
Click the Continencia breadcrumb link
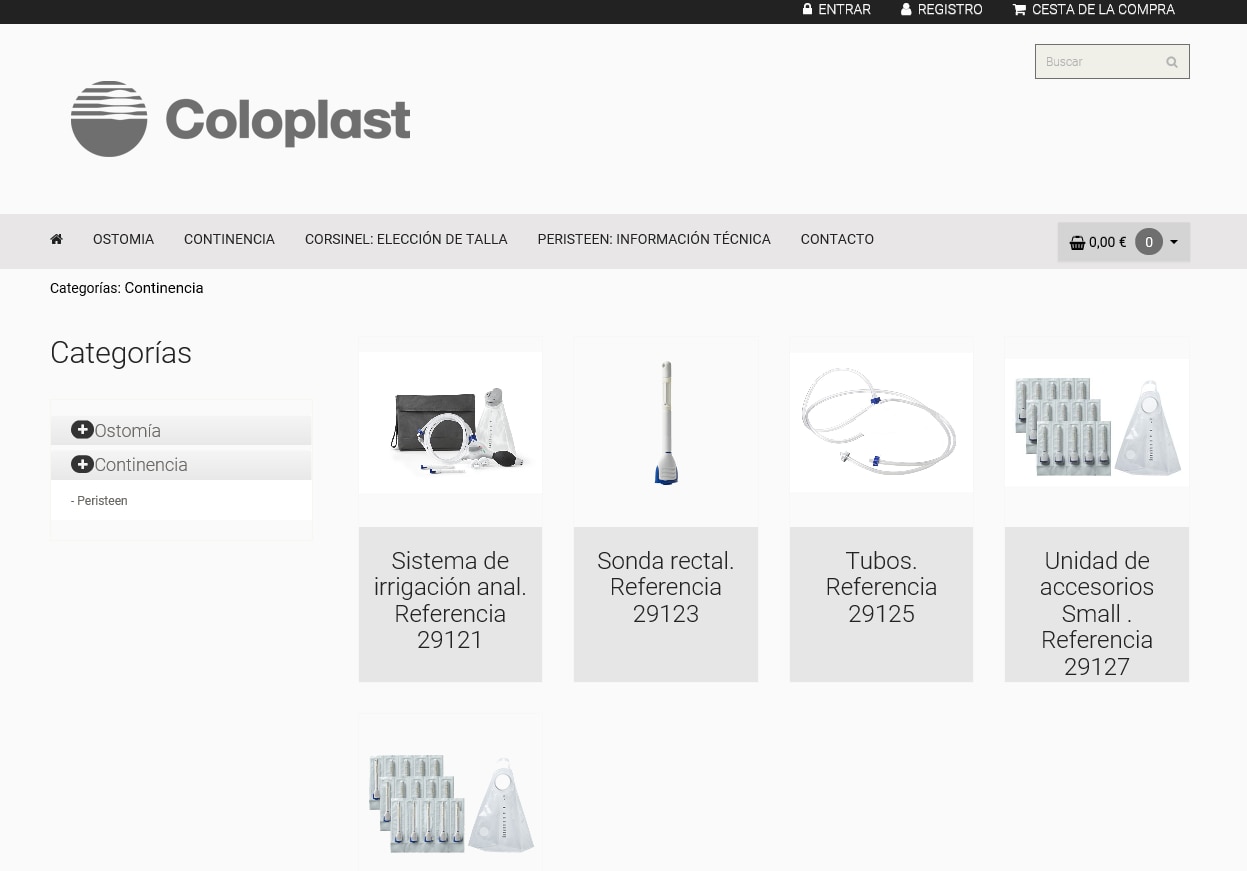pyautogui.click(x=164, y=288)
